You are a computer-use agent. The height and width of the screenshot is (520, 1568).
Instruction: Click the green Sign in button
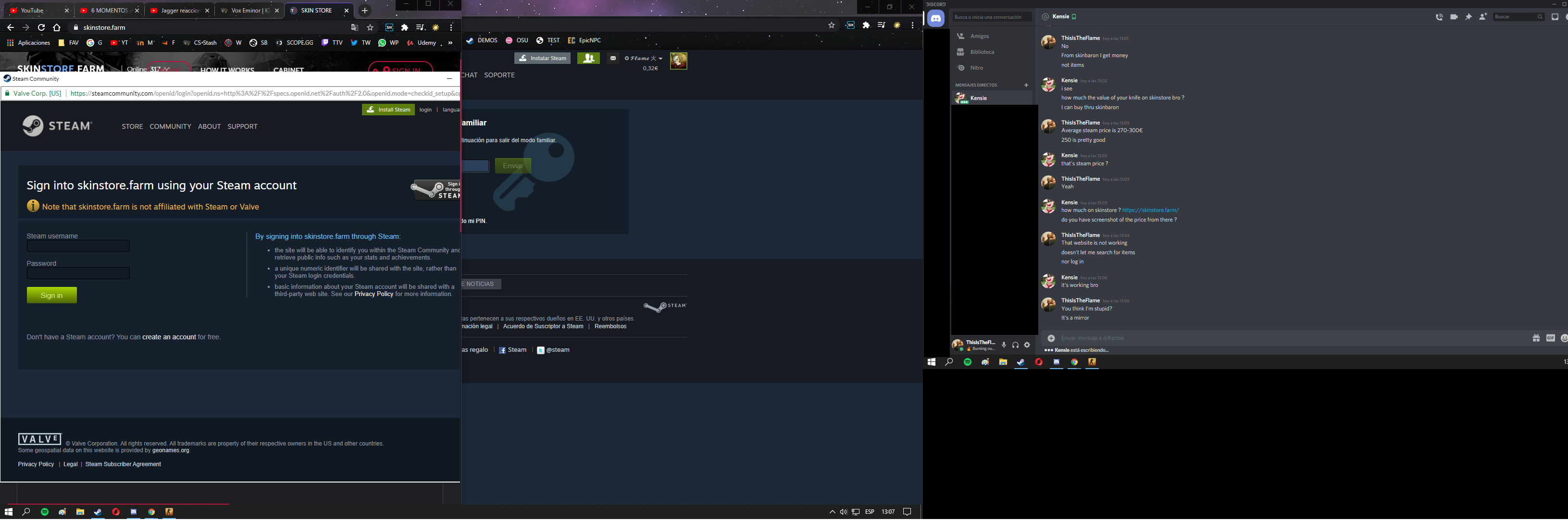click(52, 295)
